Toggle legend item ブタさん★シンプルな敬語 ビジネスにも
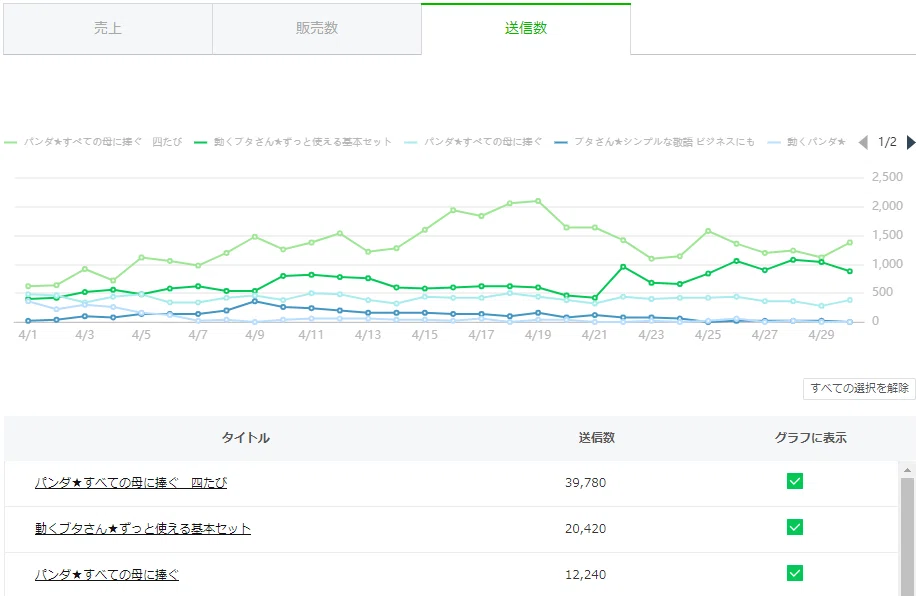 point(655,142)
